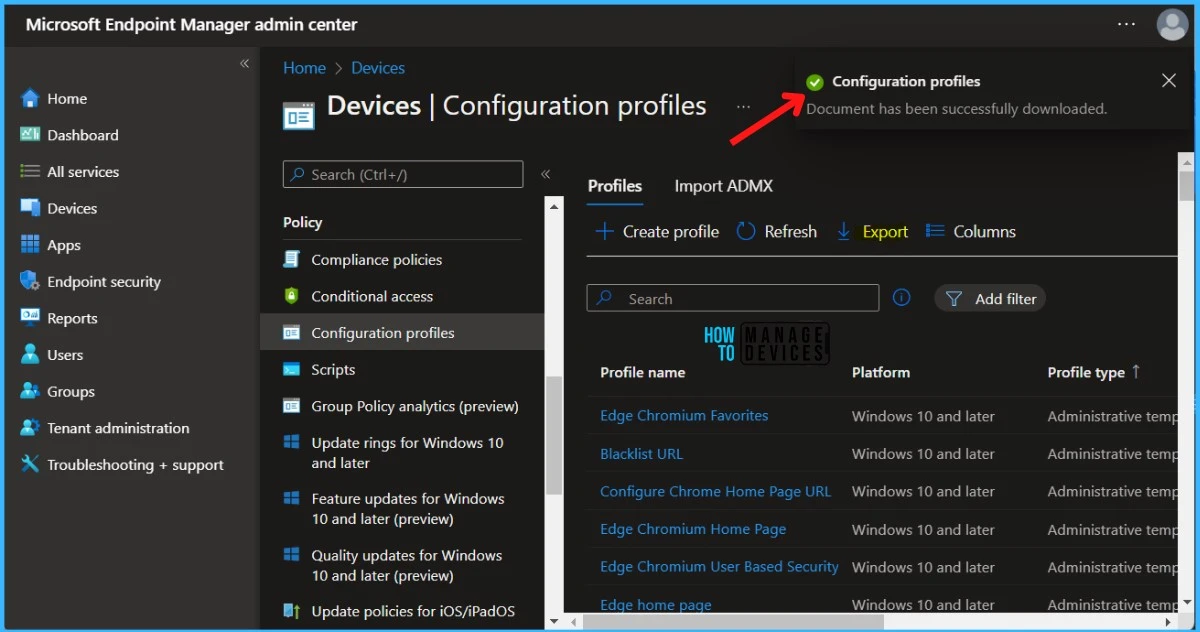
Task: Click the Endpoint security shield icon
Action: coord(30,281)
